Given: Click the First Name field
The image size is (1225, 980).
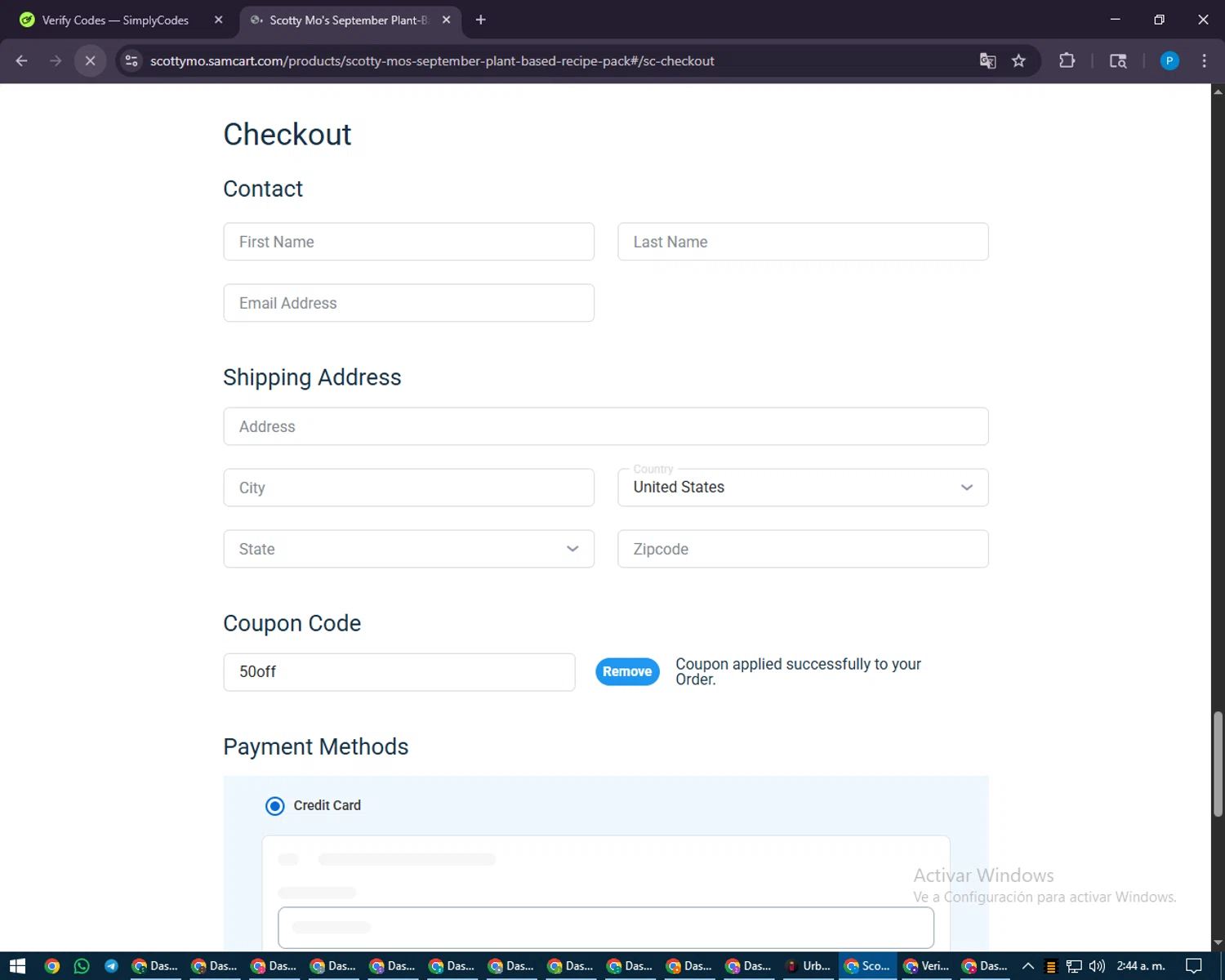Looking at the screenshot, I should click(x=408, y=242).
